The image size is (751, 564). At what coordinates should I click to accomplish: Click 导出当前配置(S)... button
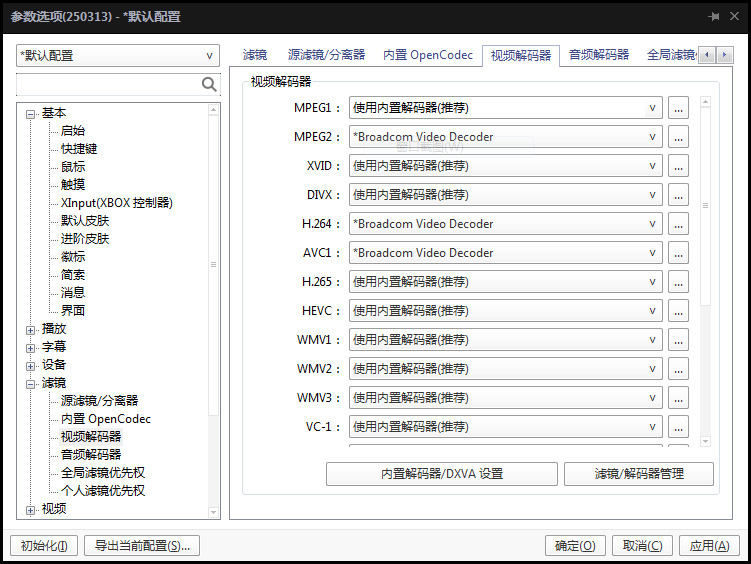click(x=142, y=545)
